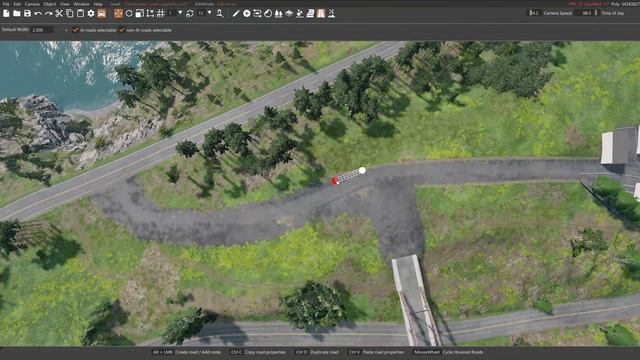Click the plus stepper beside Default Width
This screenshot has width=640, height=360.
pos(66,30)
